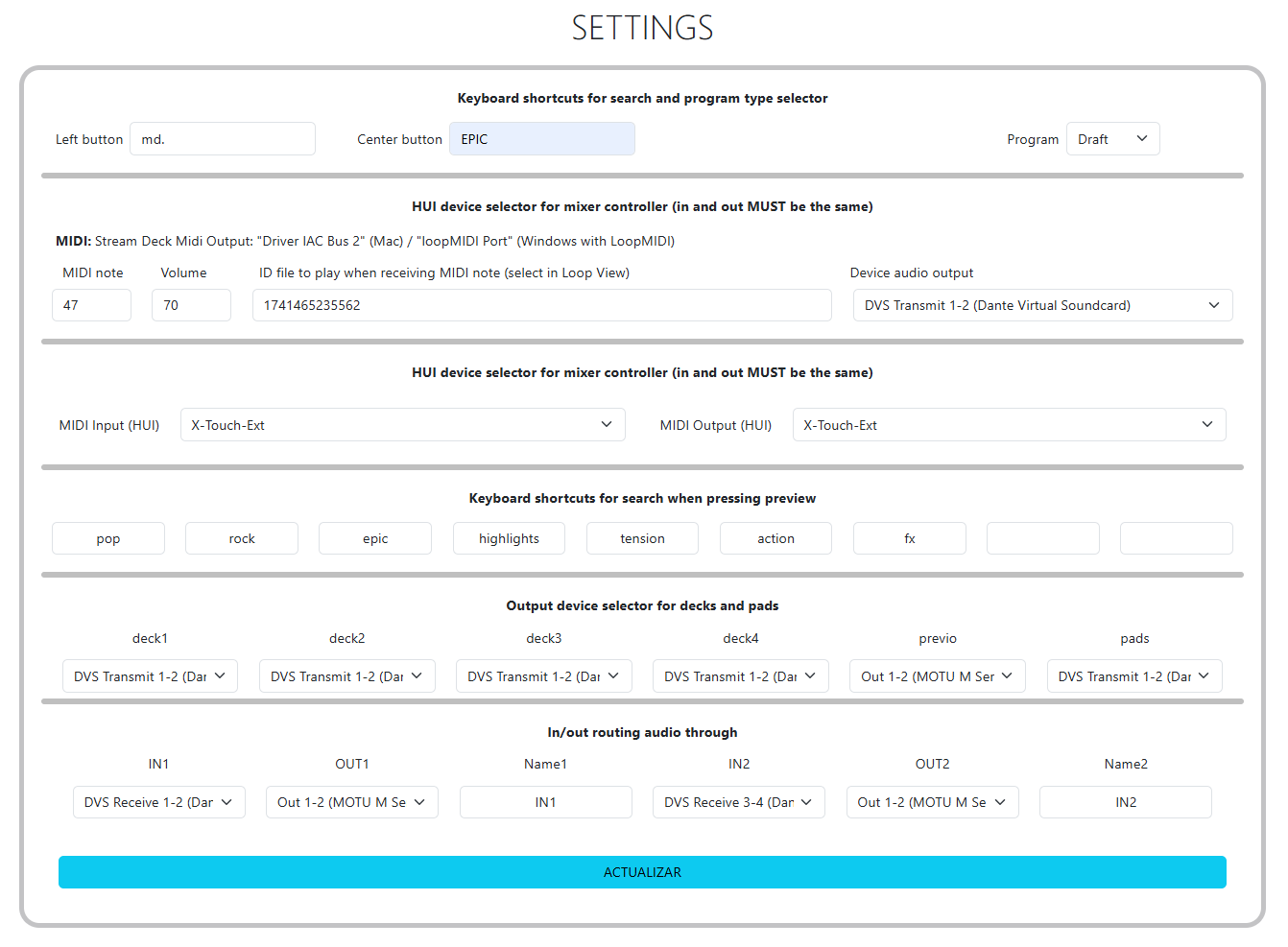1288x947 pixels.
Task: Open the deck1 output device dropdown
Action: [x=150, y=676]
